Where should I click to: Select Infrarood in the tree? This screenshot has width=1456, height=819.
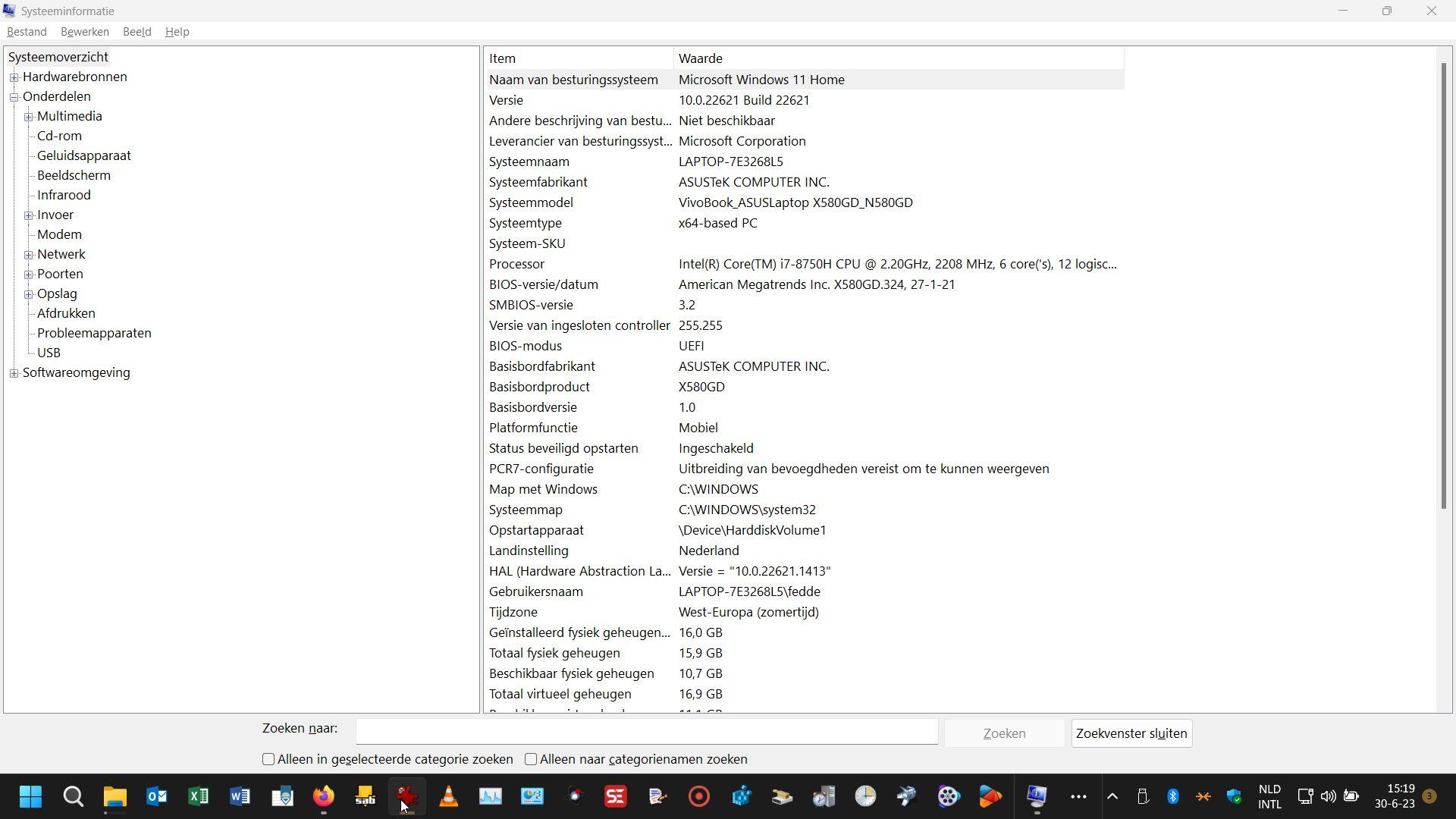point(64,195)
